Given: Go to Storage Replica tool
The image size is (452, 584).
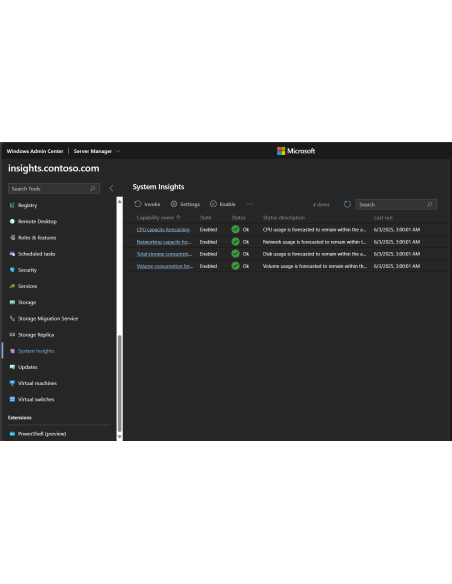Looking at the screenshot, I should [x=36, y=334].
